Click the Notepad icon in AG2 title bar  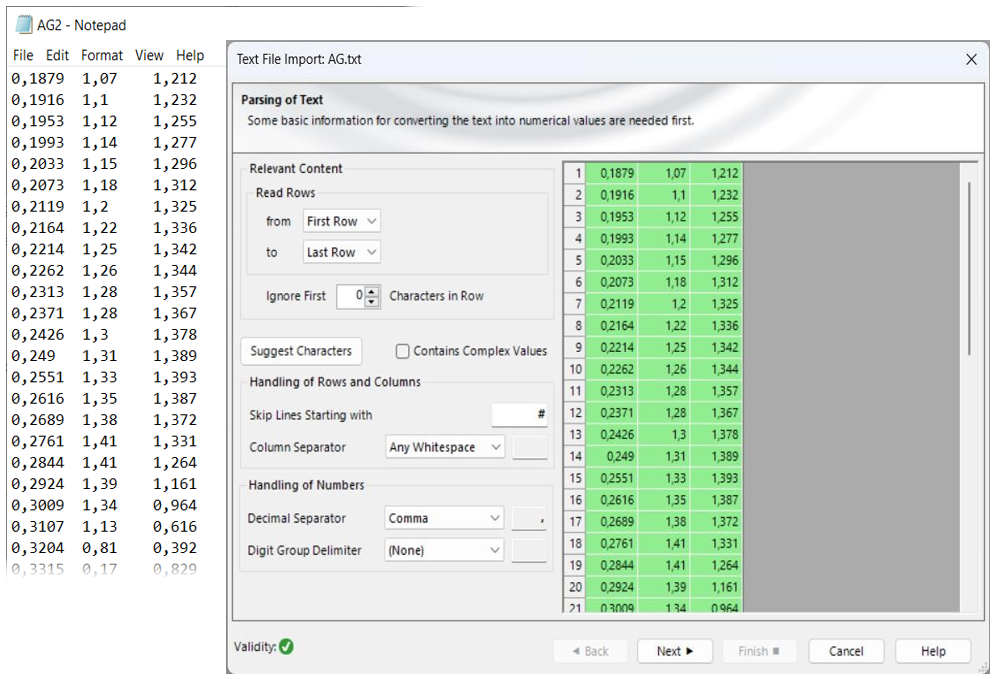point(23,25)
